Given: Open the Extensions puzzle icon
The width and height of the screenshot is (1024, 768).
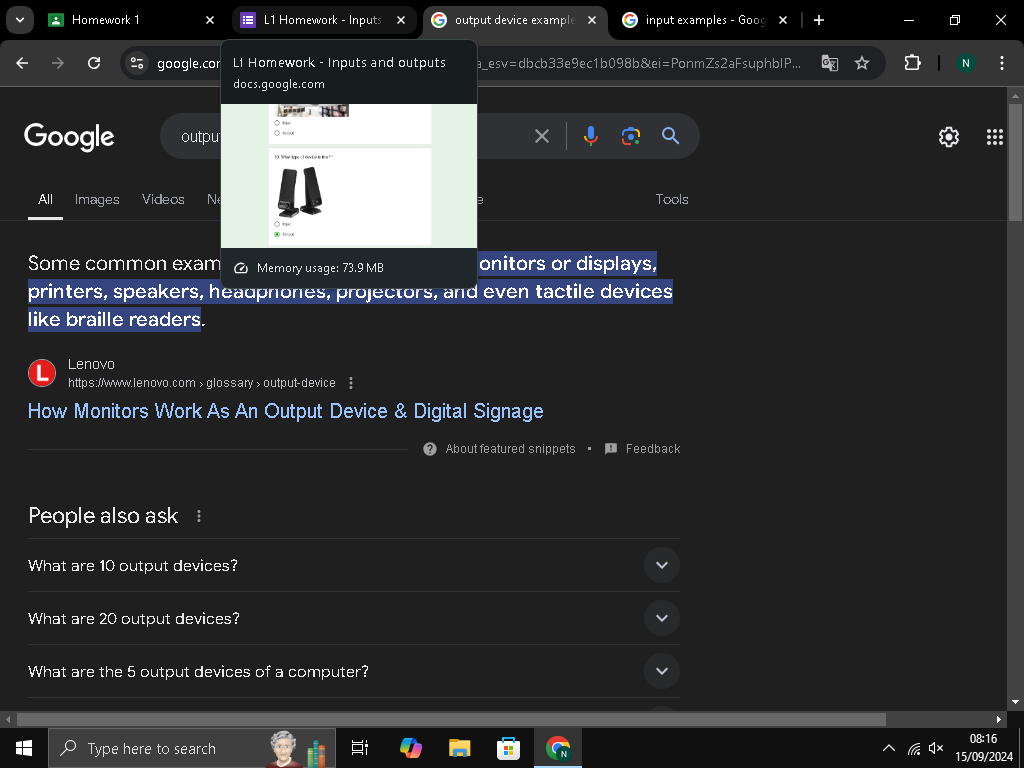Looking at the screenshot, I should pyautogui.click(x=912, y=63).
